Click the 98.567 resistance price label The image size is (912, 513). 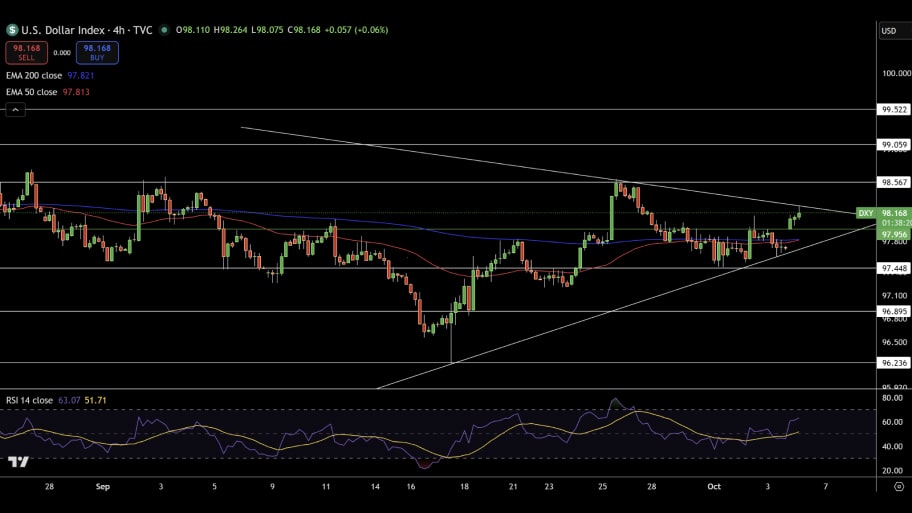pyautogui.click(x=893, y=182)
